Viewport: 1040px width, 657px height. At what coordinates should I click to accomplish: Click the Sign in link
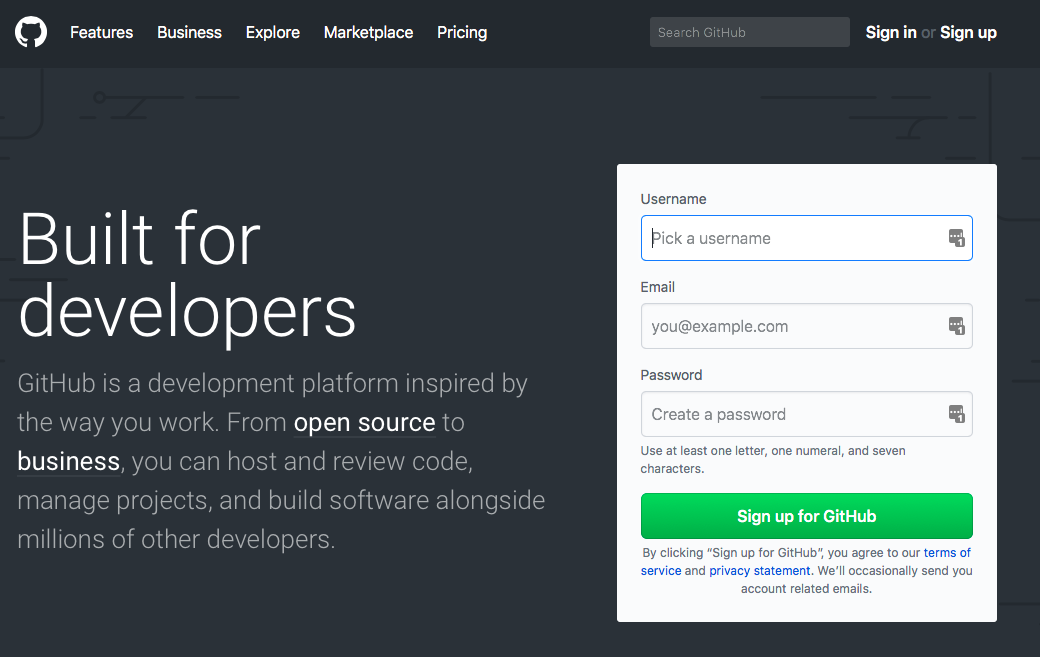coord(890,32)
